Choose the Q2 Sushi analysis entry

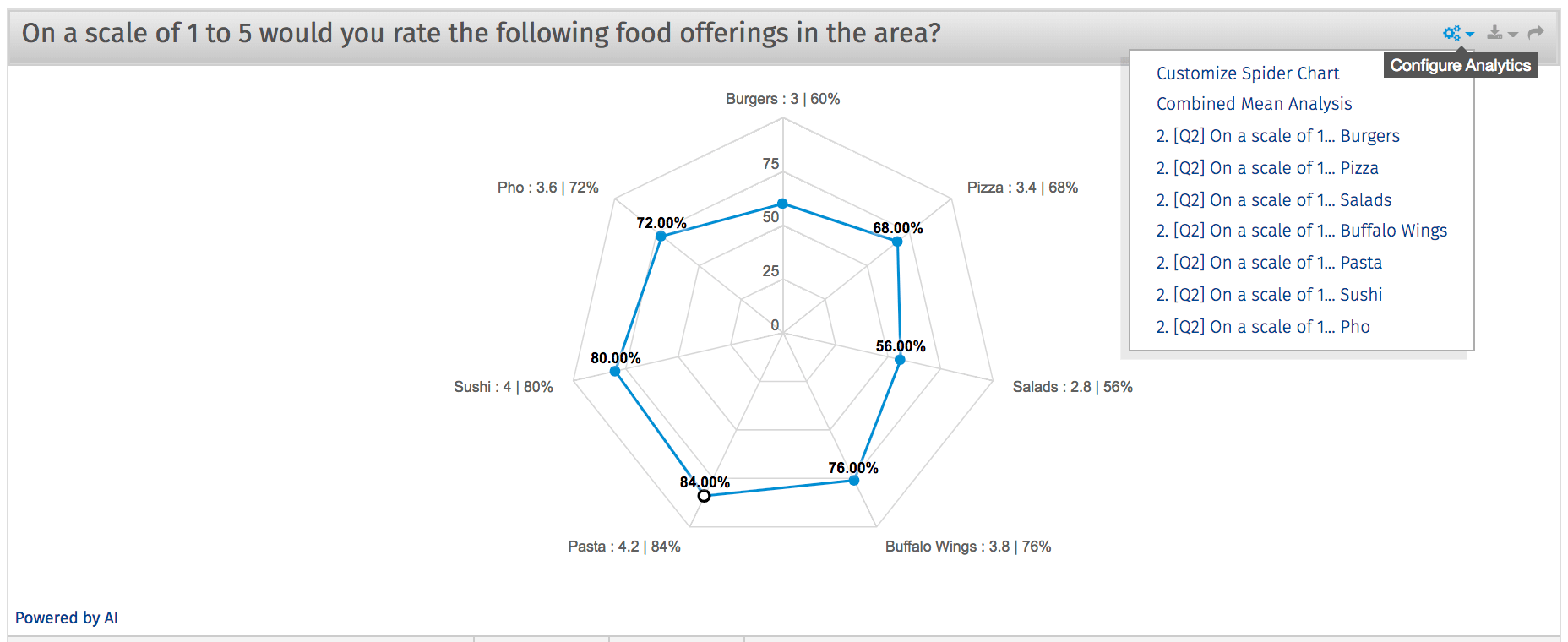pos(1269,295)
